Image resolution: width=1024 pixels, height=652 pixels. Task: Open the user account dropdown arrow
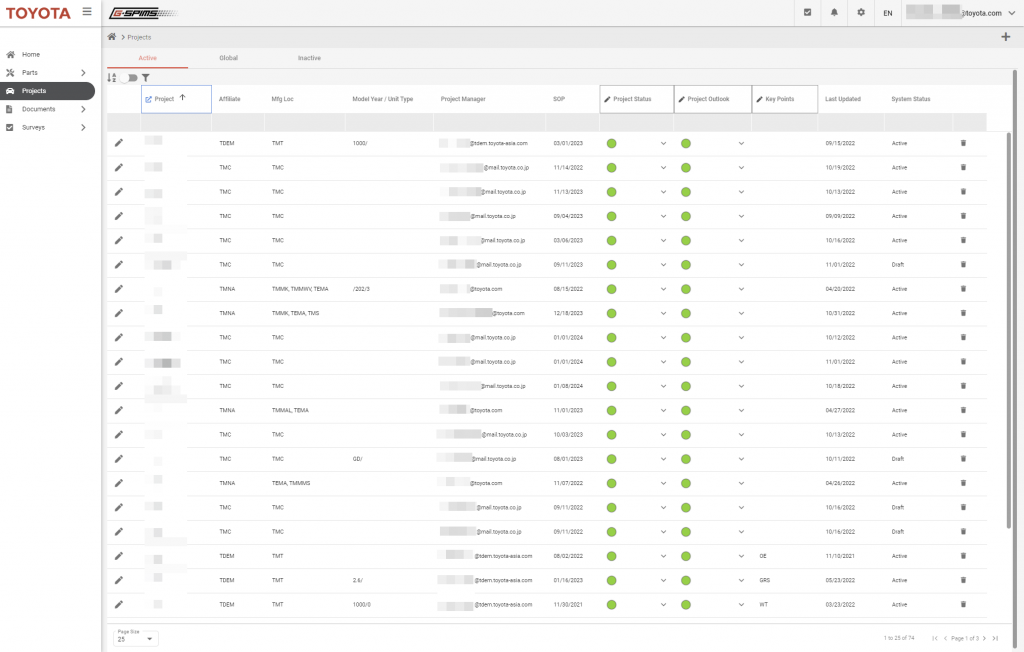(1010, 13)
